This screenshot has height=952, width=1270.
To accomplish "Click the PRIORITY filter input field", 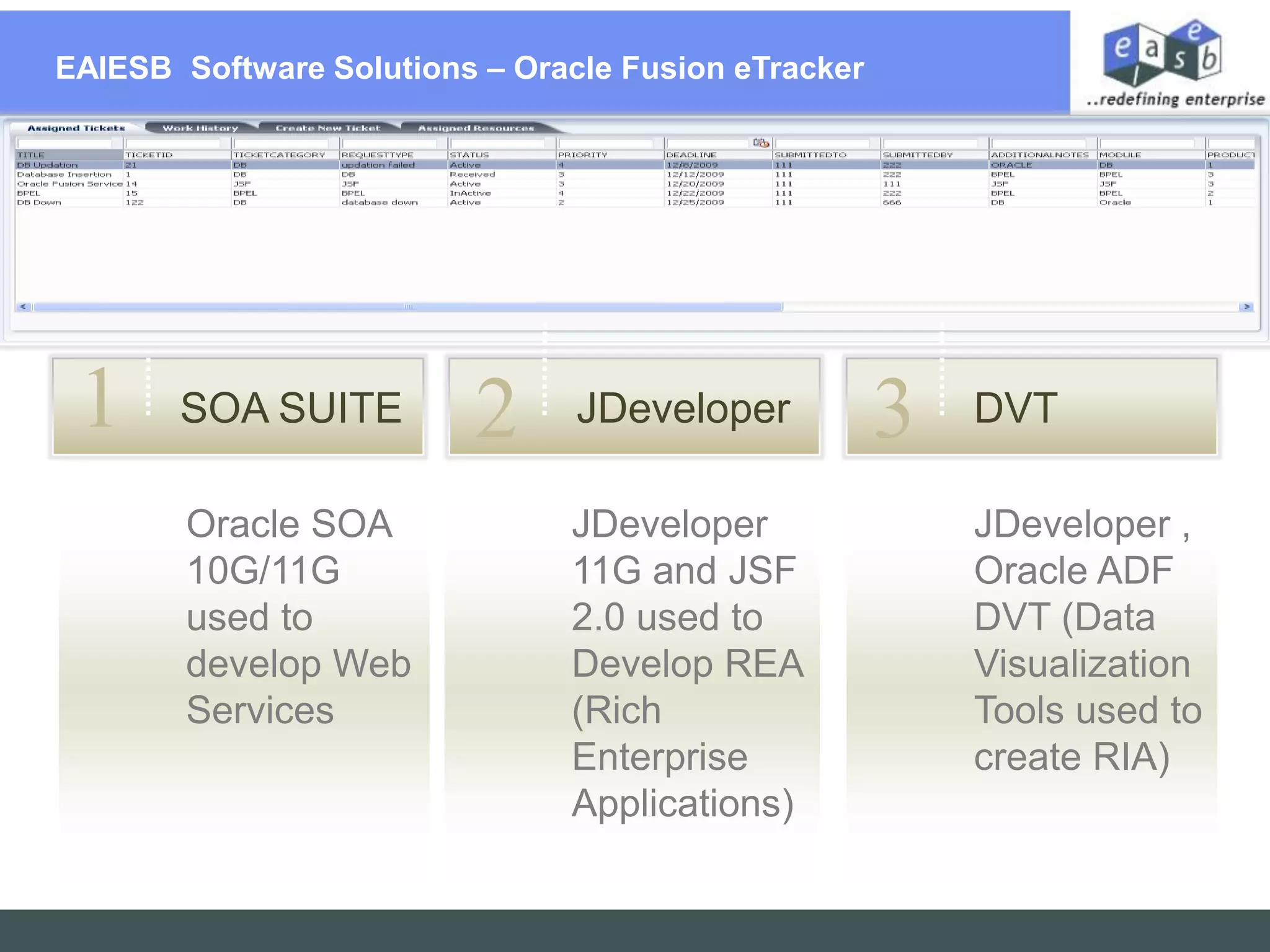I will pyautogui.click(x=606, y=143).
